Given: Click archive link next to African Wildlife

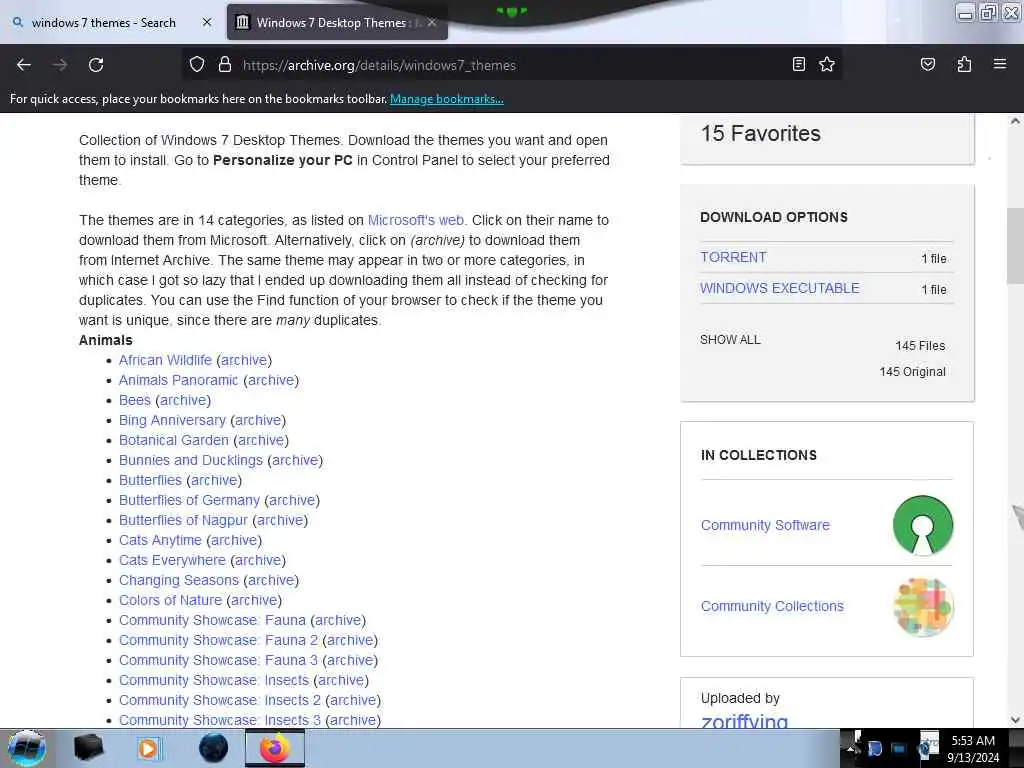Looking at the screenshot, I should [244, 360].
